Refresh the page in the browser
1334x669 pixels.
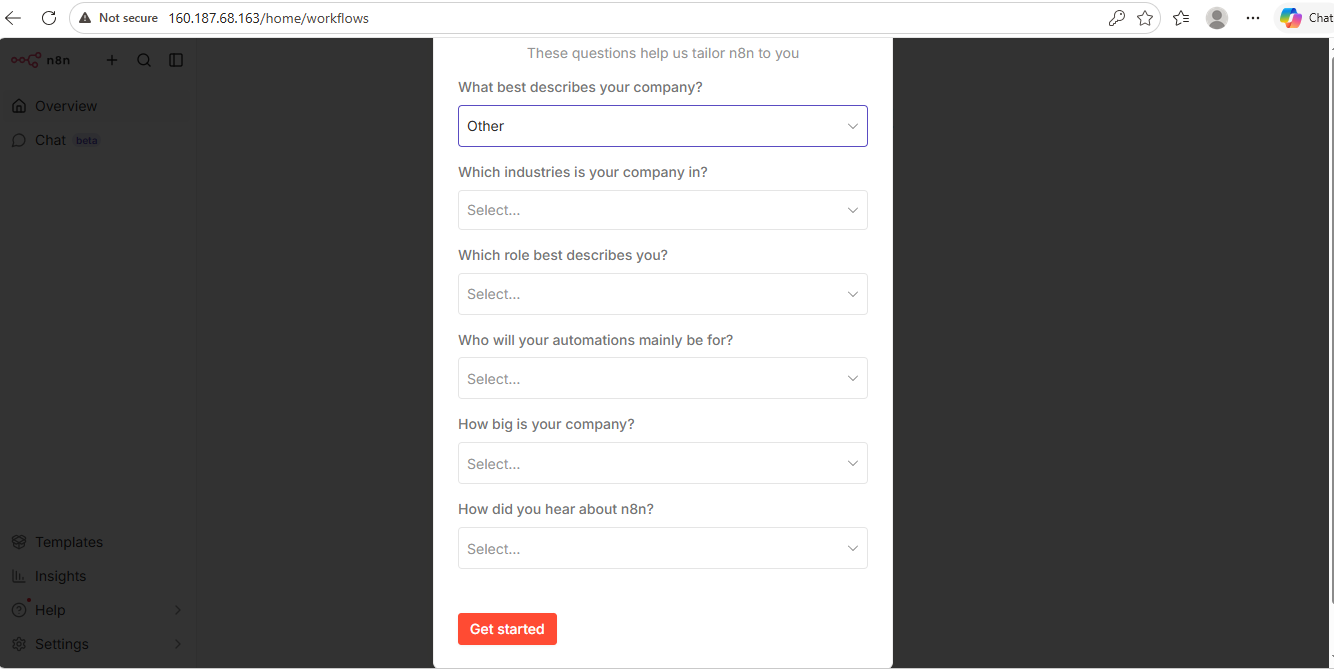coord(48,18)
